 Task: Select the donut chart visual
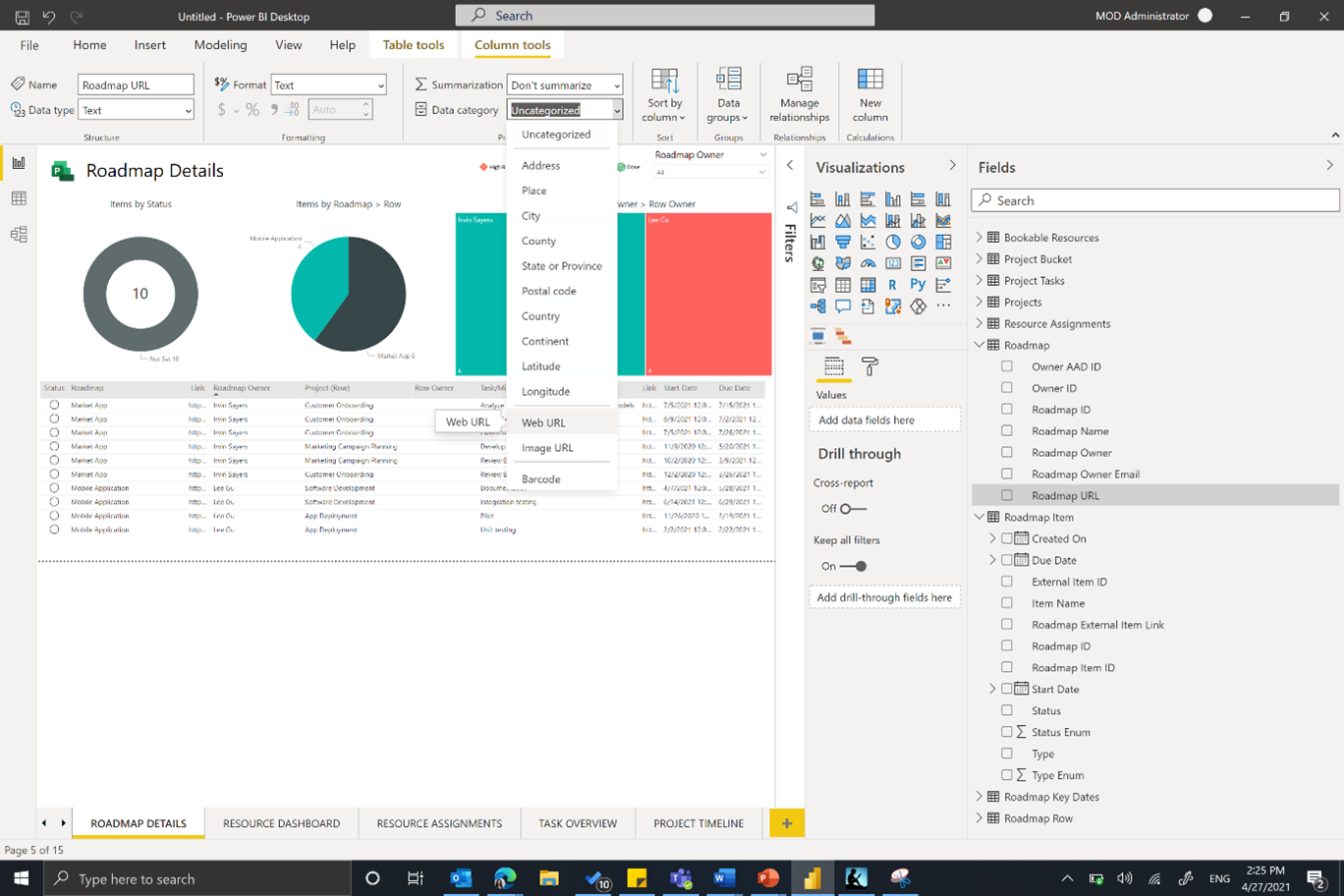[918, 242]
